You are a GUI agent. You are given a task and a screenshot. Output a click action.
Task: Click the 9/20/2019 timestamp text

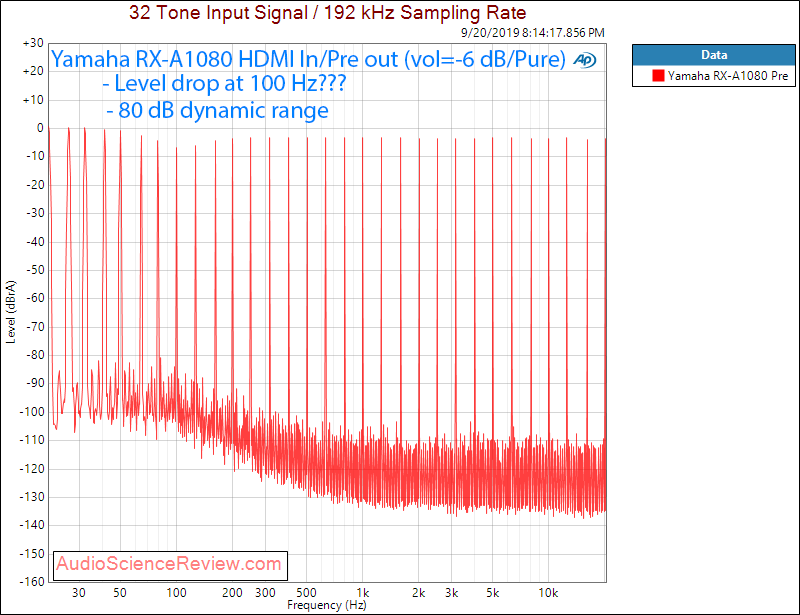pyautogui.click(x=533, y=33)
